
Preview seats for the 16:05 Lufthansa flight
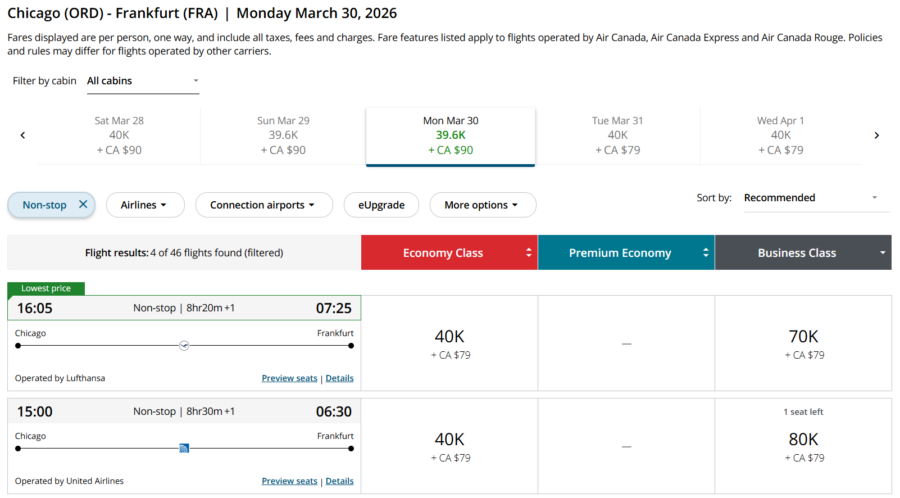pos(289,378)
